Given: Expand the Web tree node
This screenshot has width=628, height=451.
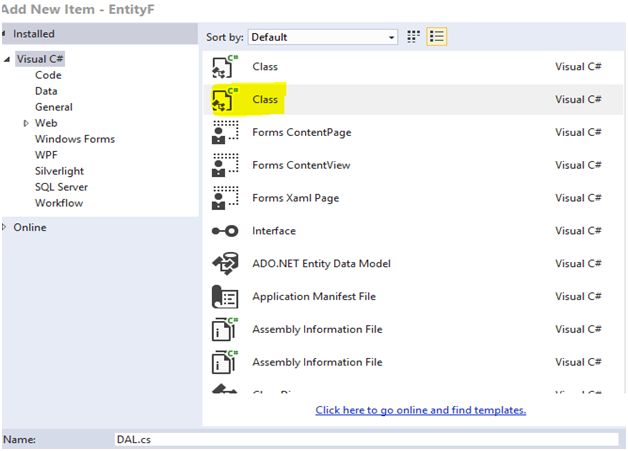Looking at the screenshot, I should pyautogui.click(x=26, y=123).
